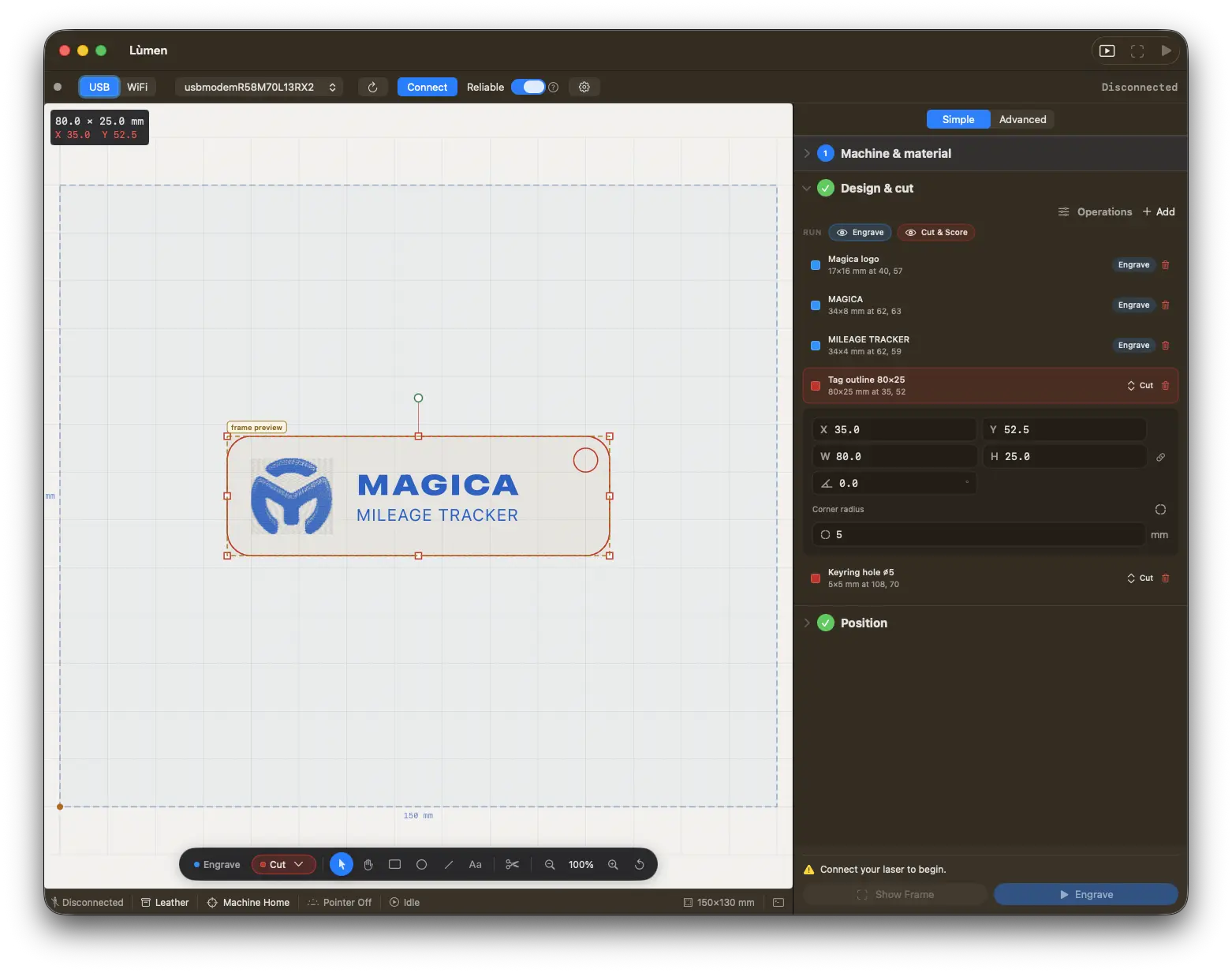Viewport: 1232px width, 973px height.
Task: Pick the line drawing tool
Action: point(449,864)
